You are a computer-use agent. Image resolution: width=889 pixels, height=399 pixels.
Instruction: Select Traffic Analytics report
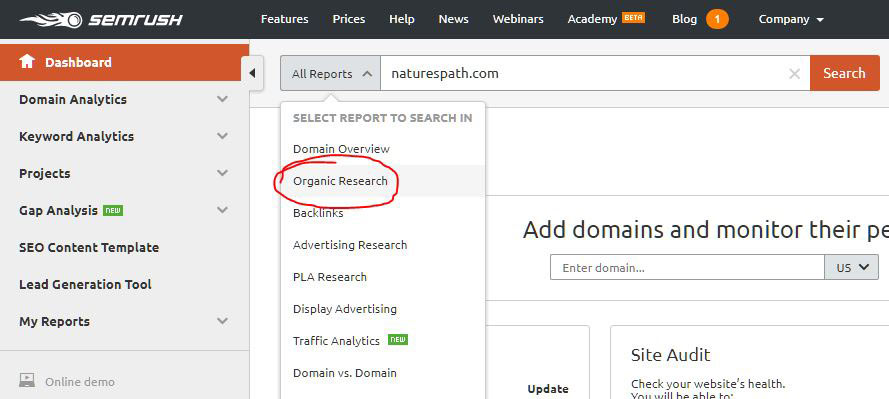click(x=336, y=341)
